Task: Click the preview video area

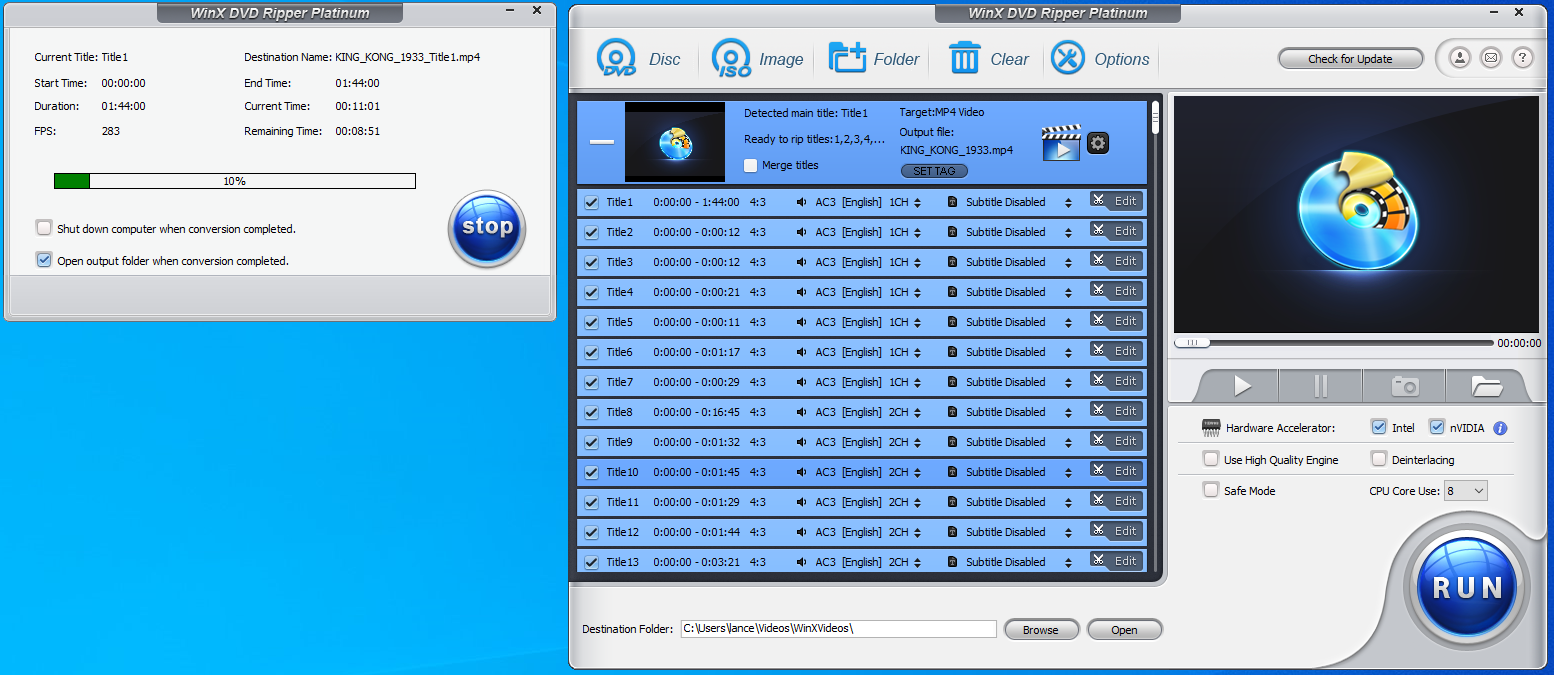Action: click(1356, 214)
